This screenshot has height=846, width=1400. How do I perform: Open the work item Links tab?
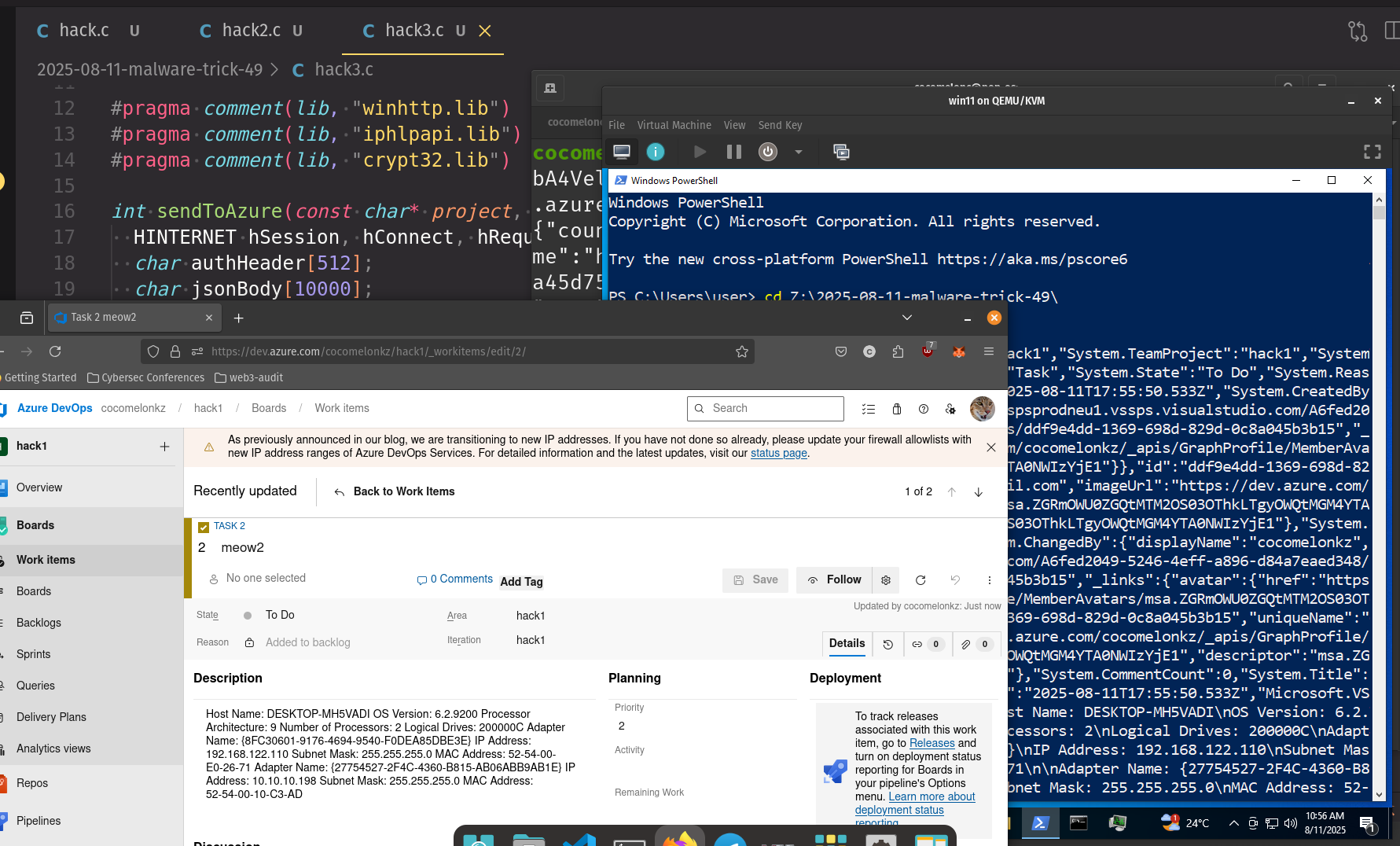[x=927, y=645]
